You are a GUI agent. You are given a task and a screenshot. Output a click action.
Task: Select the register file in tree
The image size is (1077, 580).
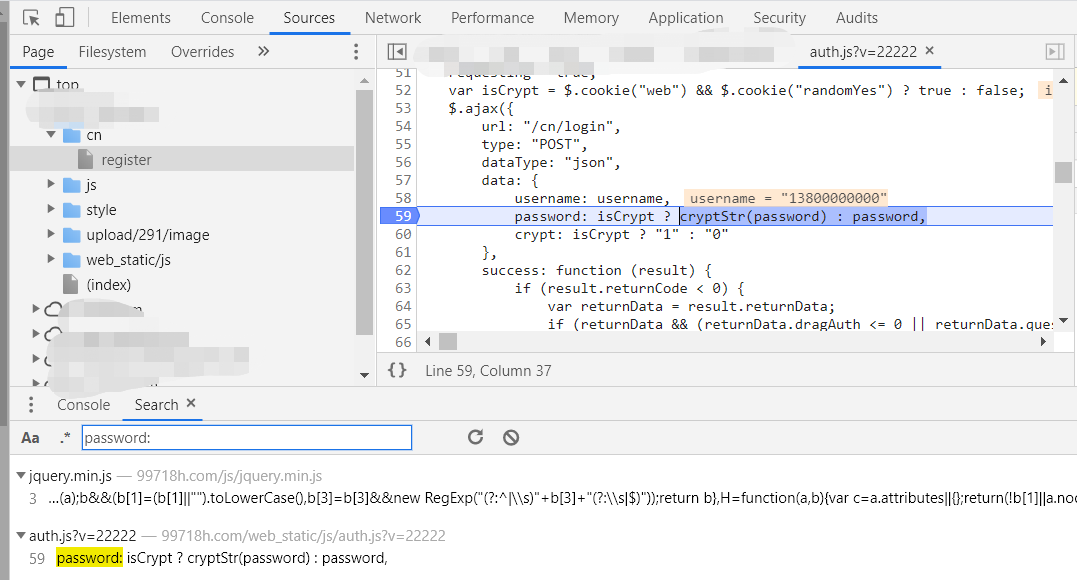point(126,160)
